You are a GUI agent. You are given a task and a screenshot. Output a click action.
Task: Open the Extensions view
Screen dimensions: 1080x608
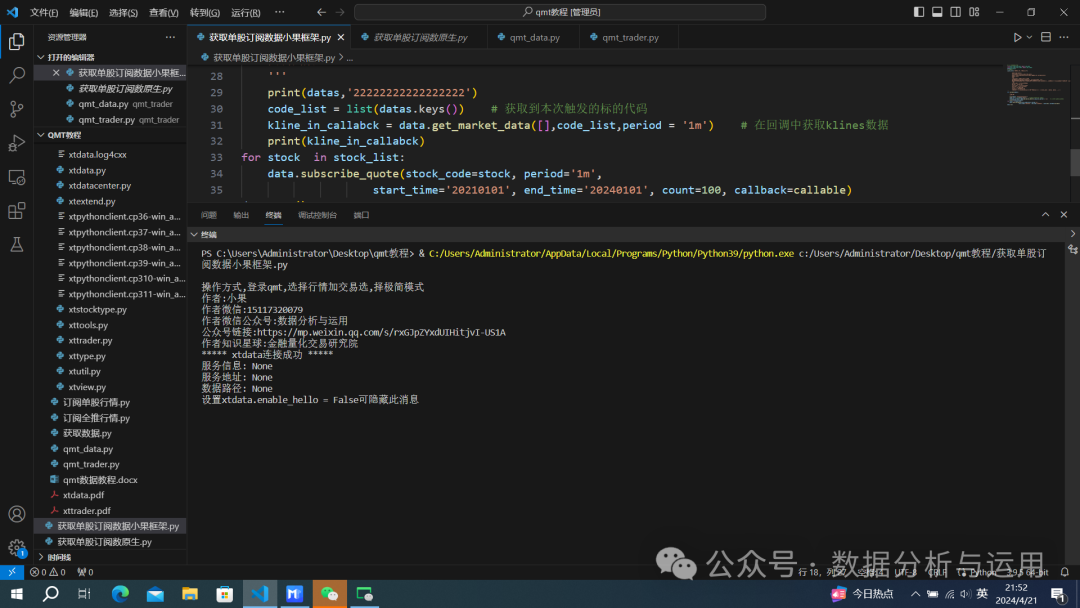[x=17, y=211]
